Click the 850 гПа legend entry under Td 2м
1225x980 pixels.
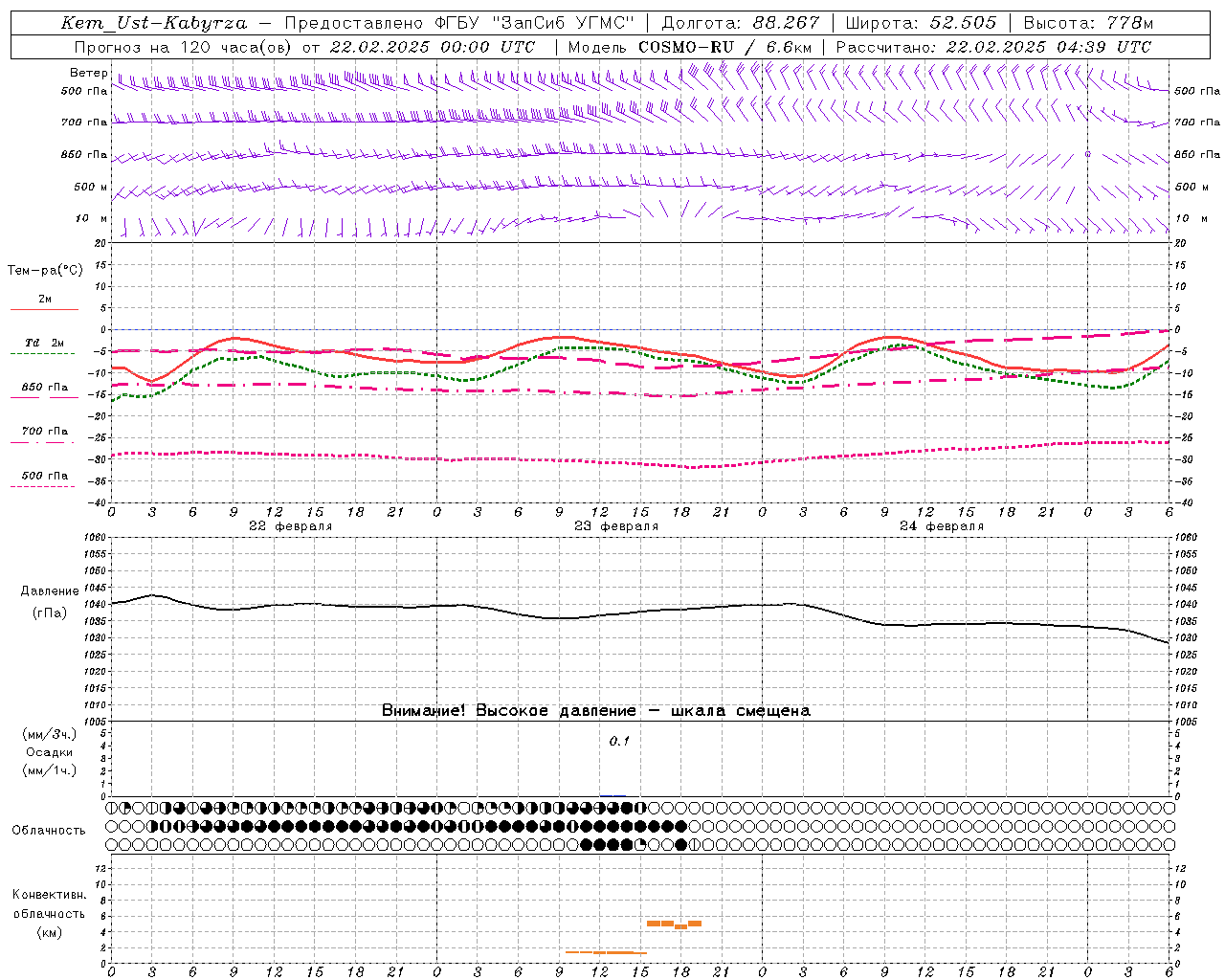45,388
